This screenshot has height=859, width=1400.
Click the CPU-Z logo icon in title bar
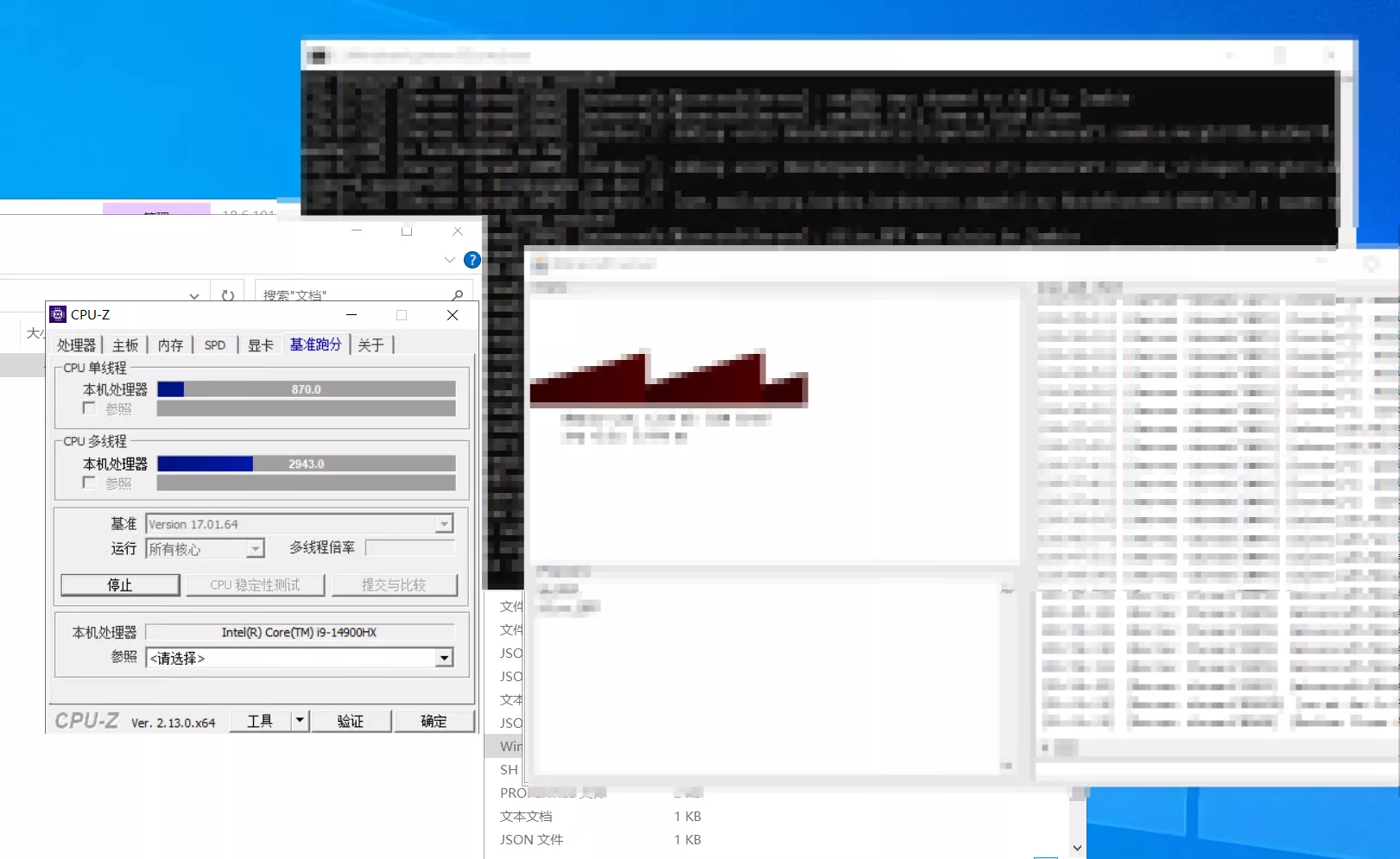58,315
